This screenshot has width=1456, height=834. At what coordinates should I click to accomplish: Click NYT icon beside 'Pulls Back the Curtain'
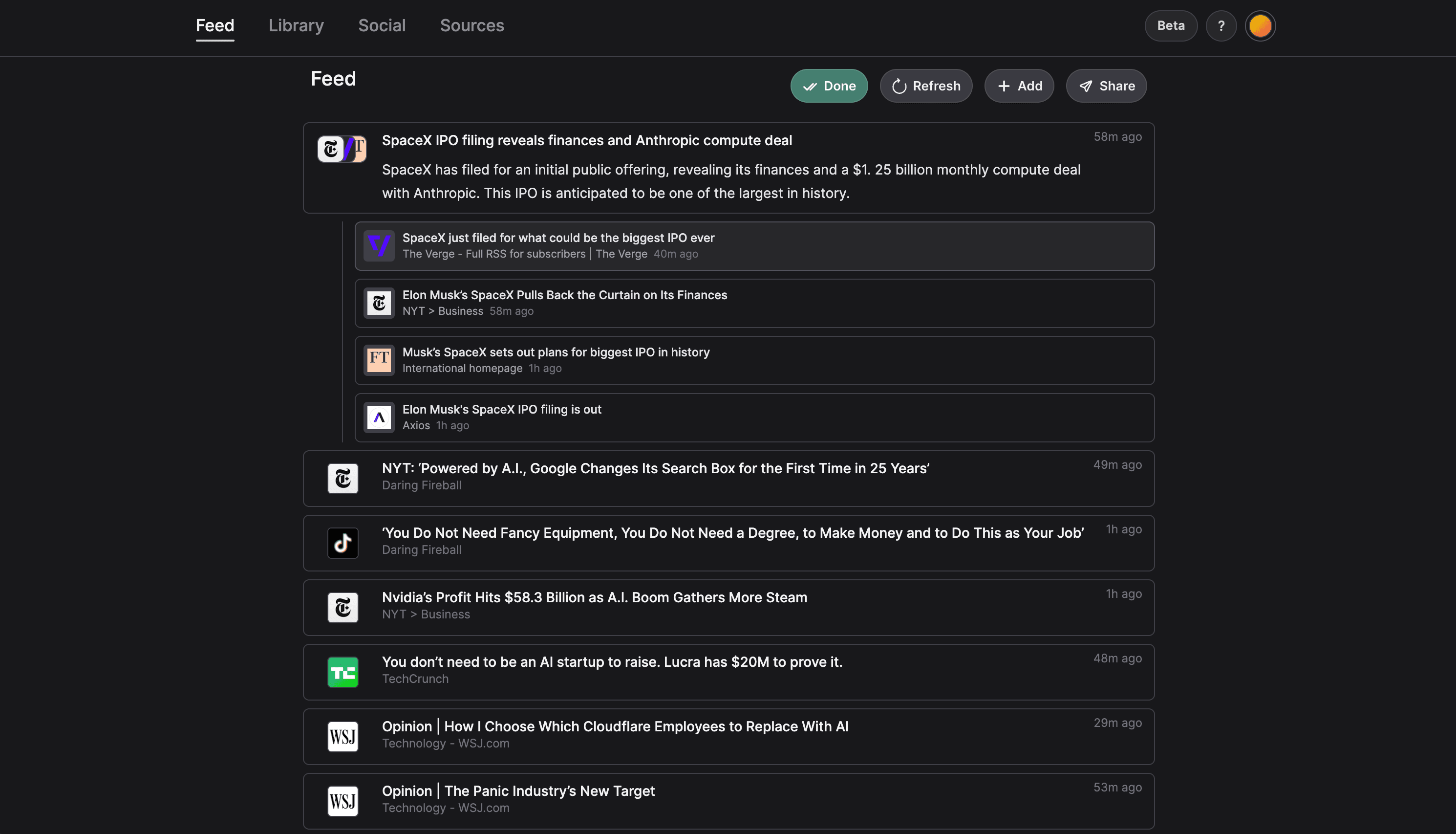[x=379, y=303]
